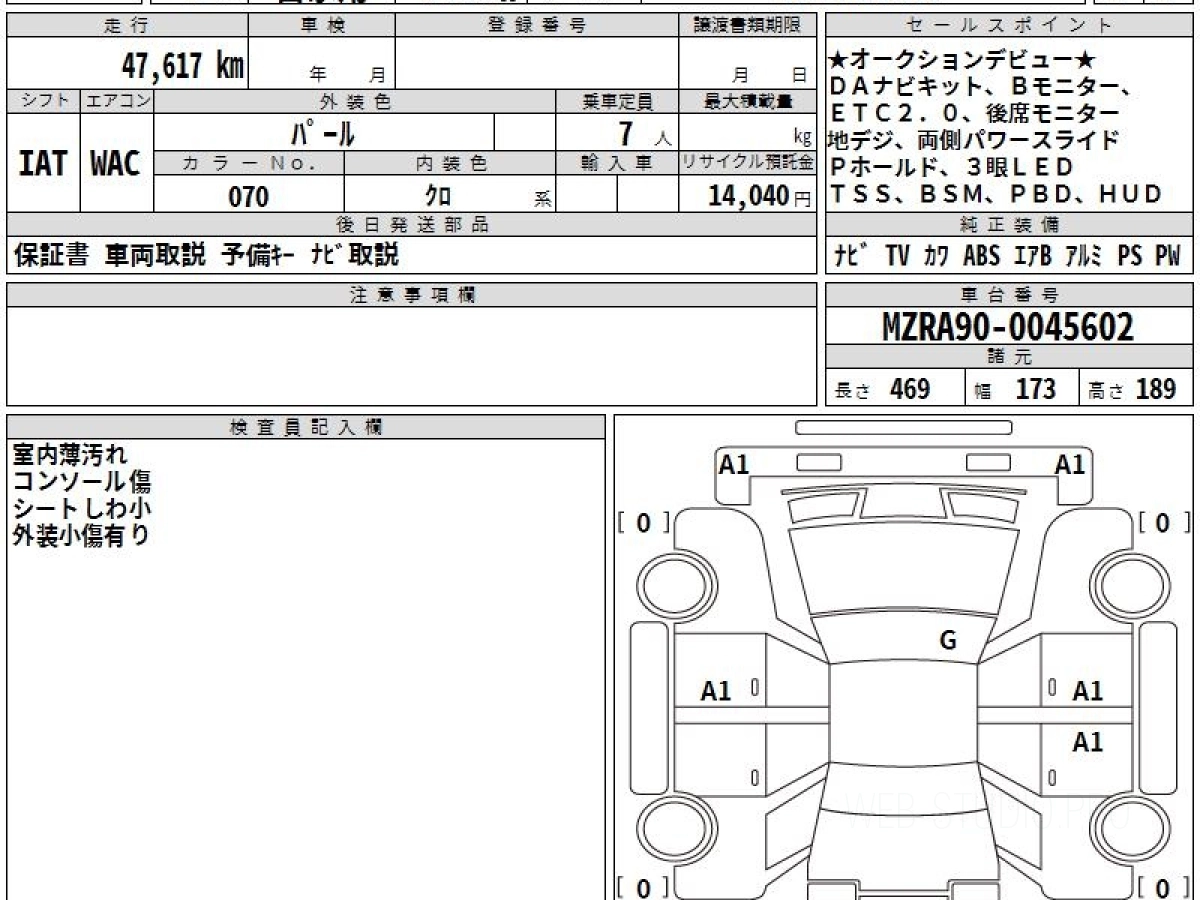Click the height value 189
1200x900 pixels.
click(x=1155, y=389)
